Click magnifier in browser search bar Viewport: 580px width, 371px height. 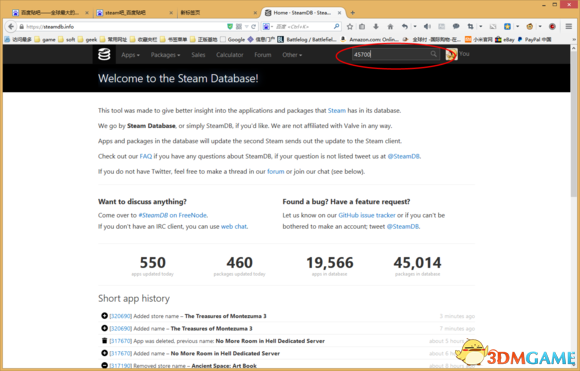coord(336,26)
